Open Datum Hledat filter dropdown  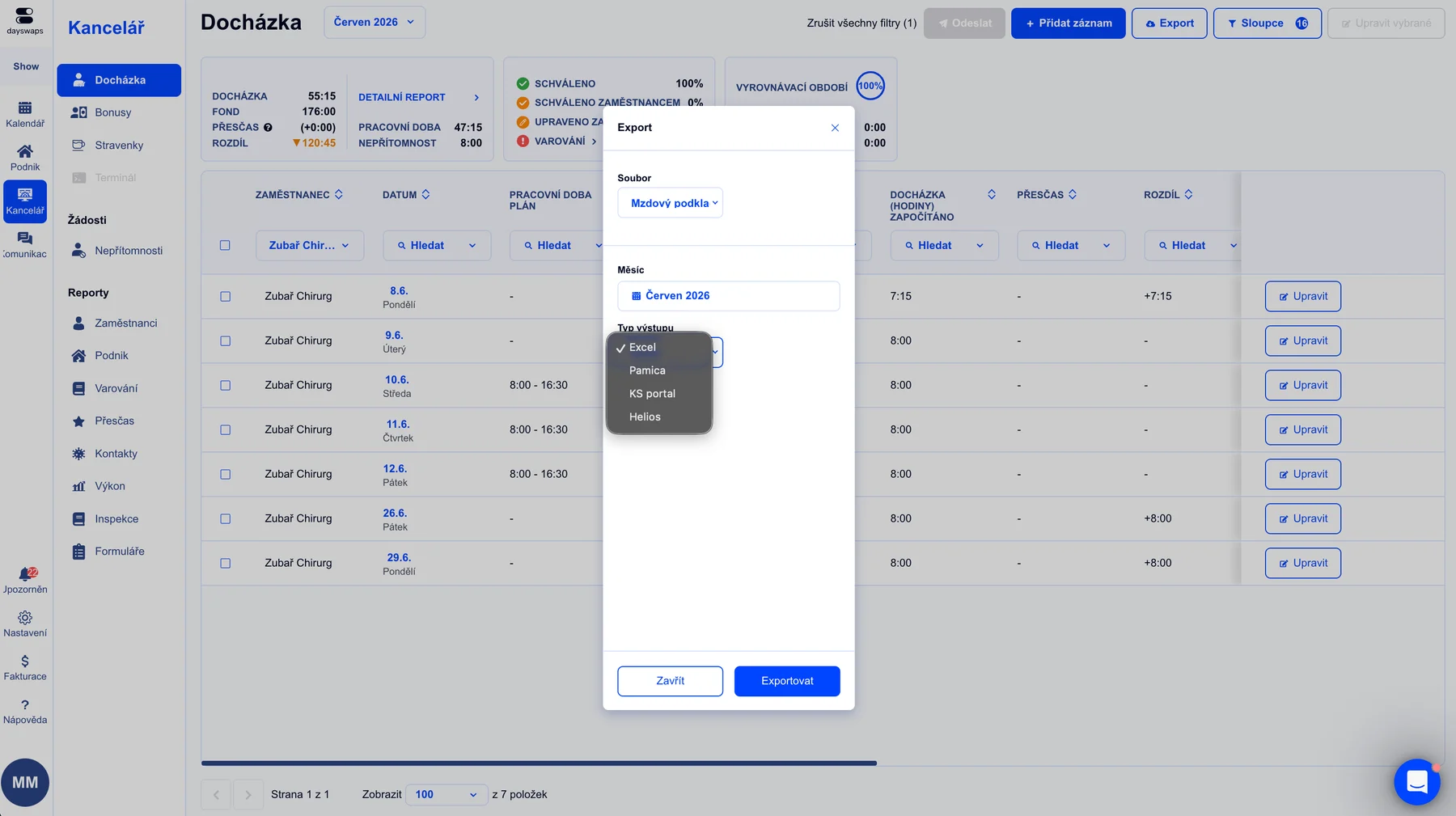437,245
